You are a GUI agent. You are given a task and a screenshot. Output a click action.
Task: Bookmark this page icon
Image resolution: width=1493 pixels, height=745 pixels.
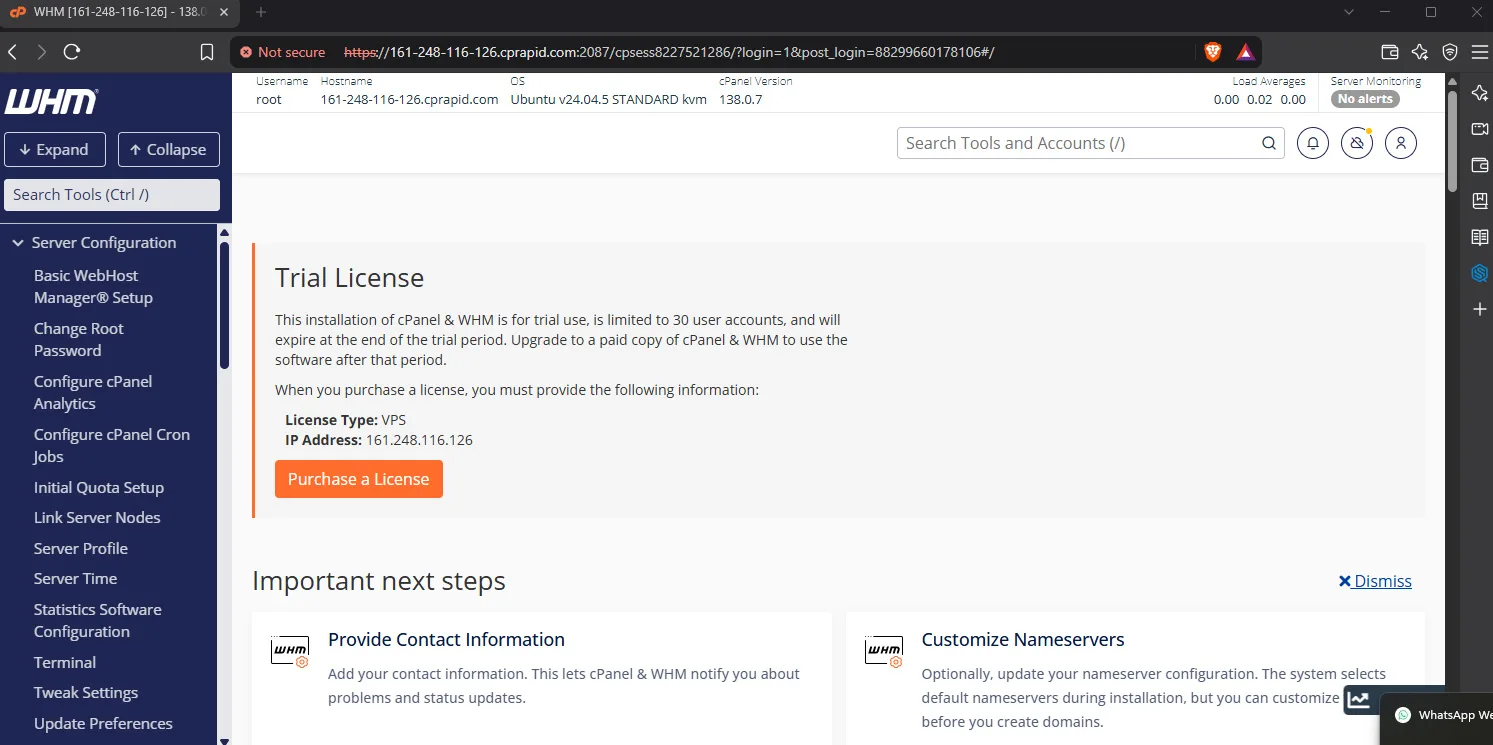click(207, 52)
